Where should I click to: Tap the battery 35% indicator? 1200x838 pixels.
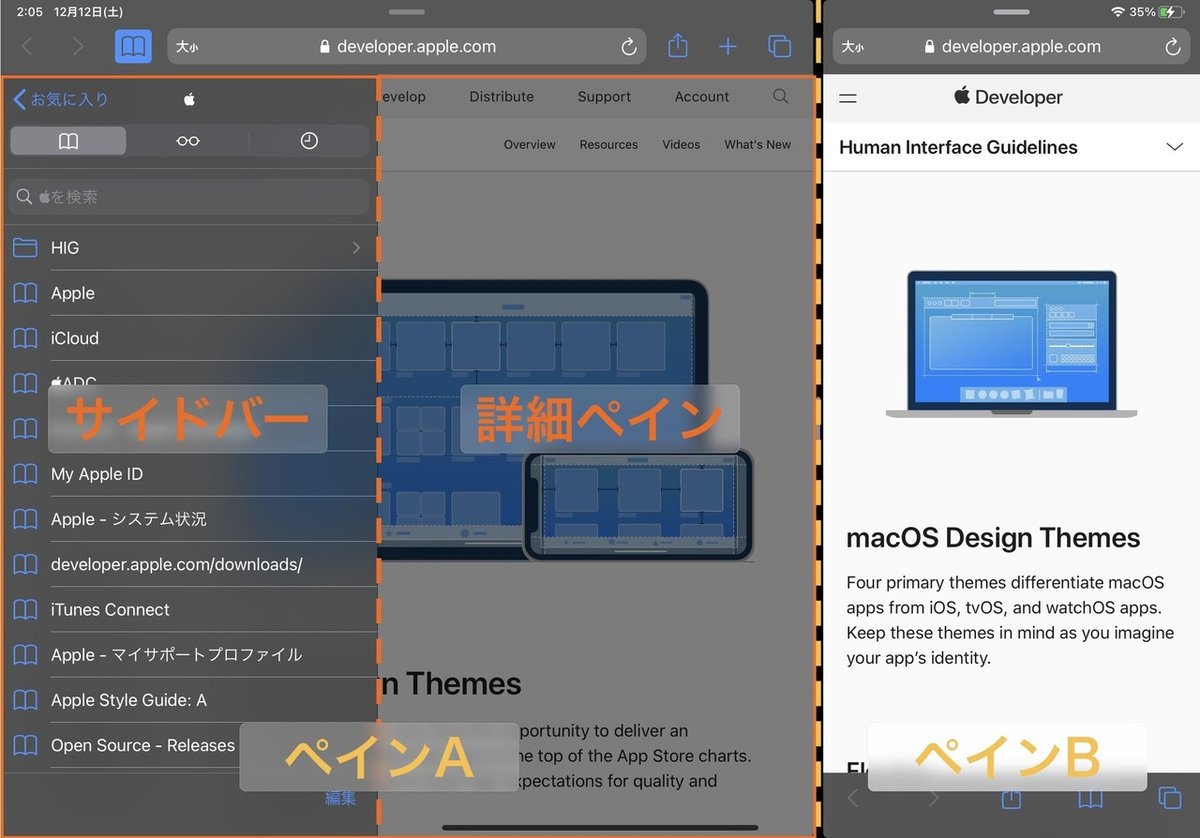pyautogui.click(x=1157, y=12)
